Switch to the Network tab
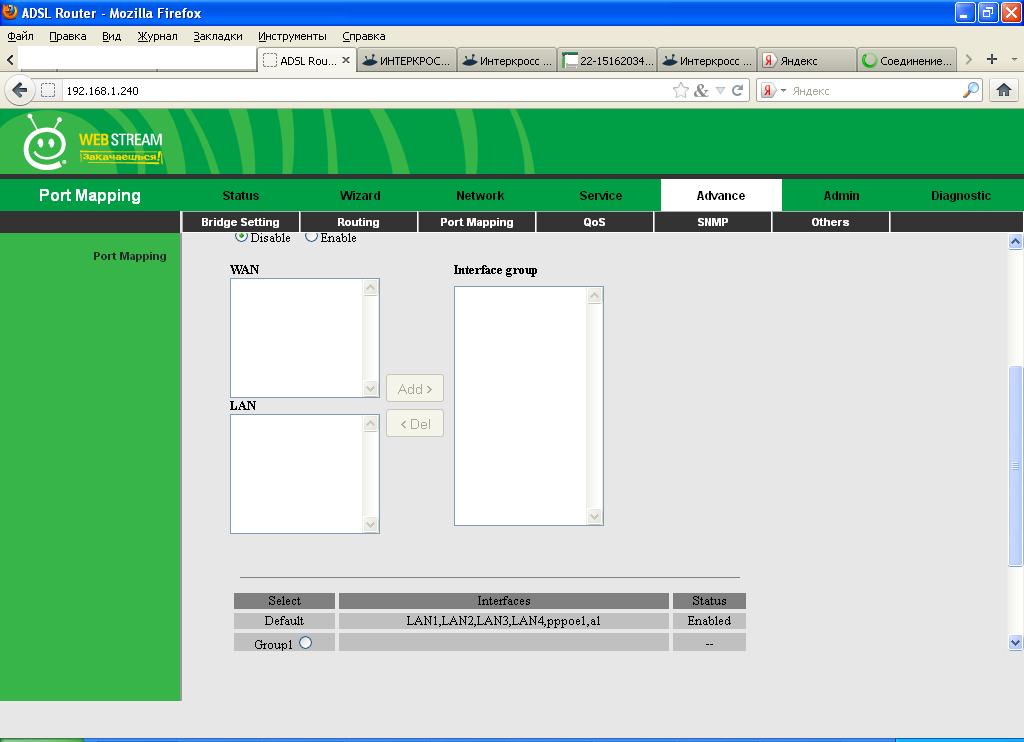 click(480, 195)
